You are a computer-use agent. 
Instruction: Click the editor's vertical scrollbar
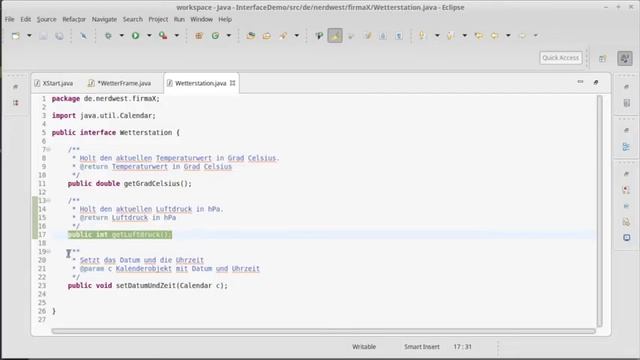click(x=600, y=211)
